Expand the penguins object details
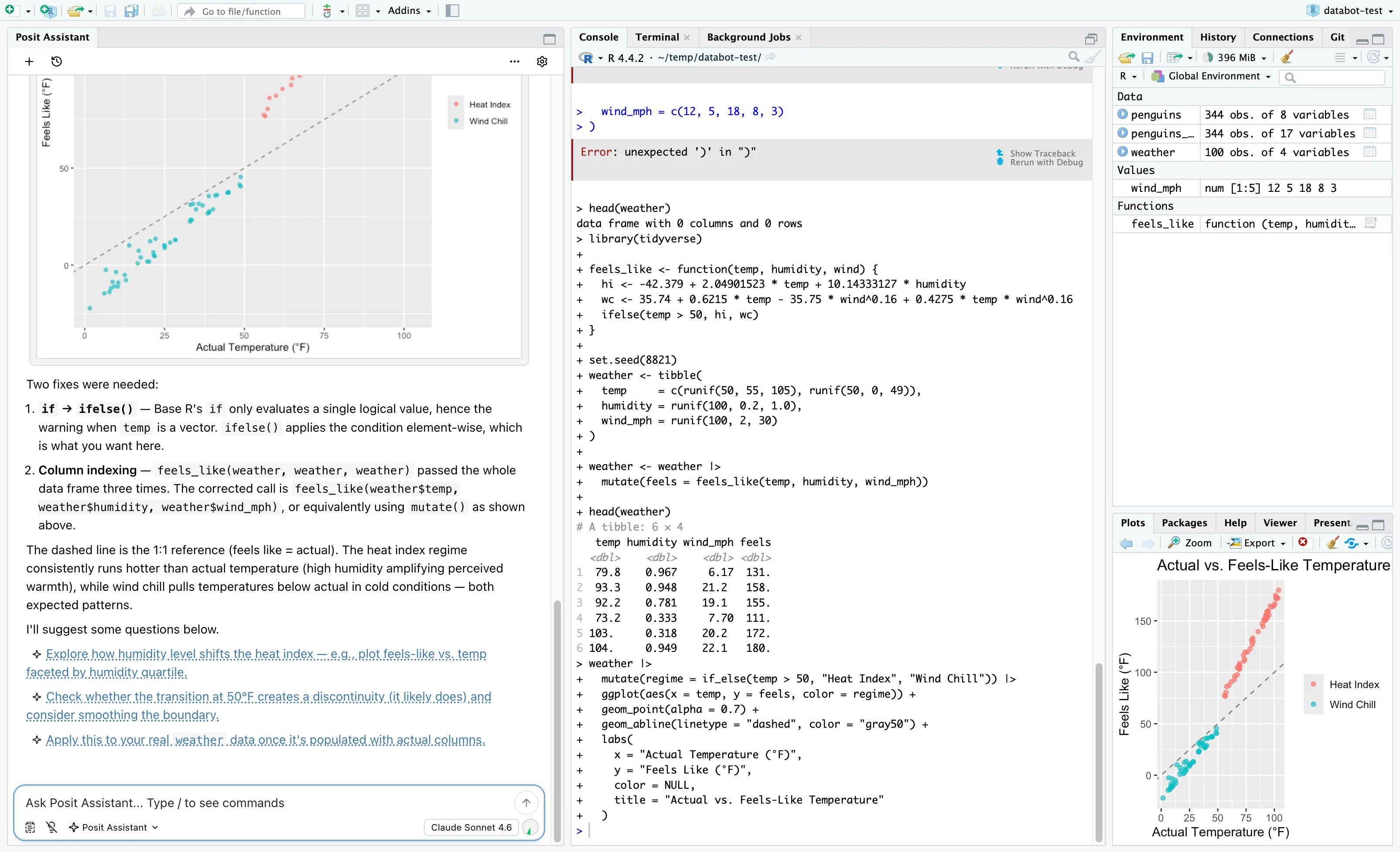The image size is (1400, 852). tap(1123, 114)
